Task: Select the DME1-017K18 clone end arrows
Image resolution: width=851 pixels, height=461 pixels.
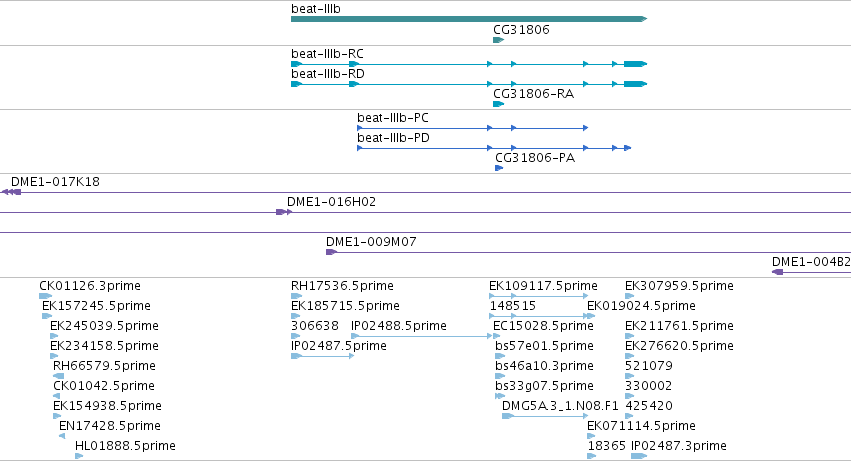Action: (11, 192)
